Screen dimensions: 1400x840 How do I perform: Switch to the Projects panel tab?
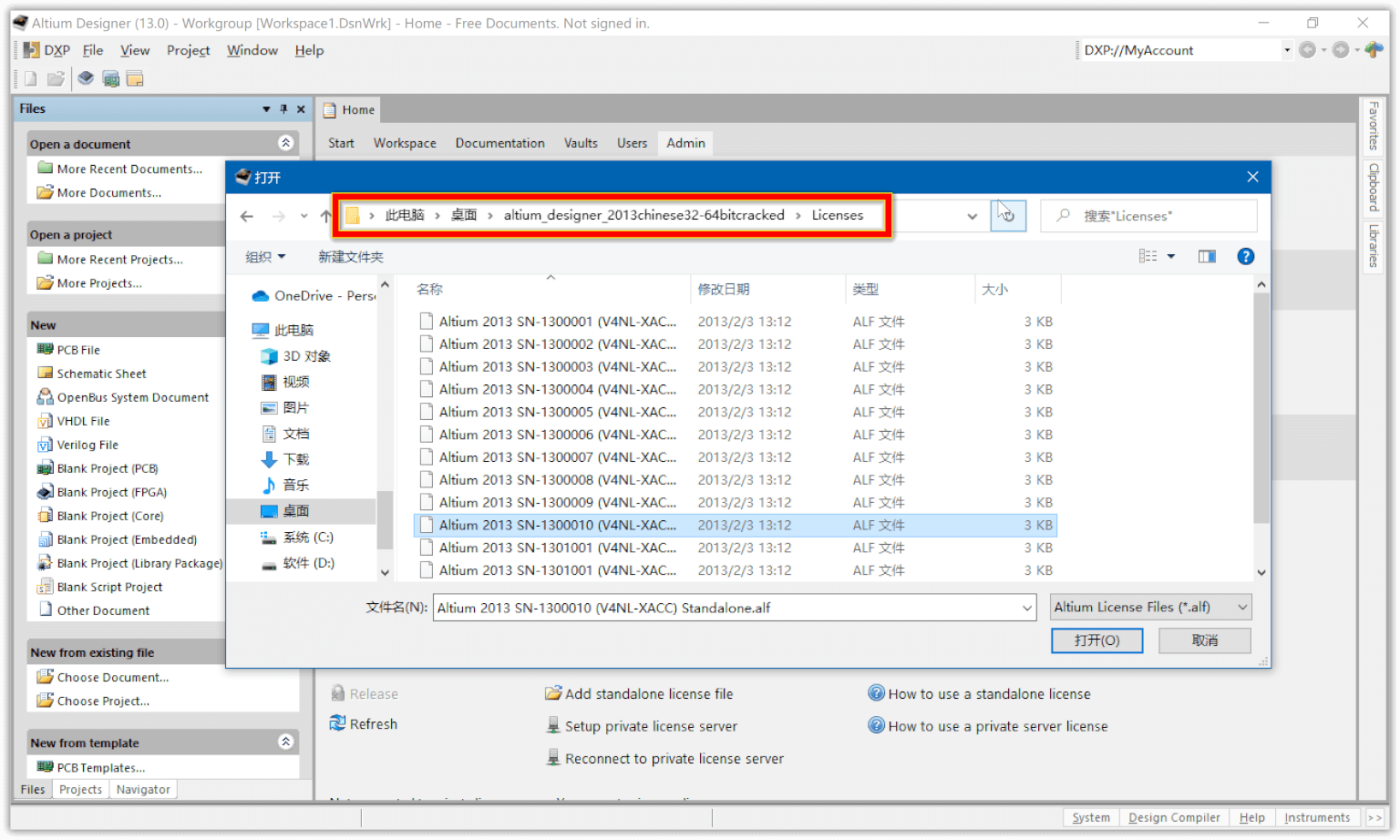(x=81, y=790)
